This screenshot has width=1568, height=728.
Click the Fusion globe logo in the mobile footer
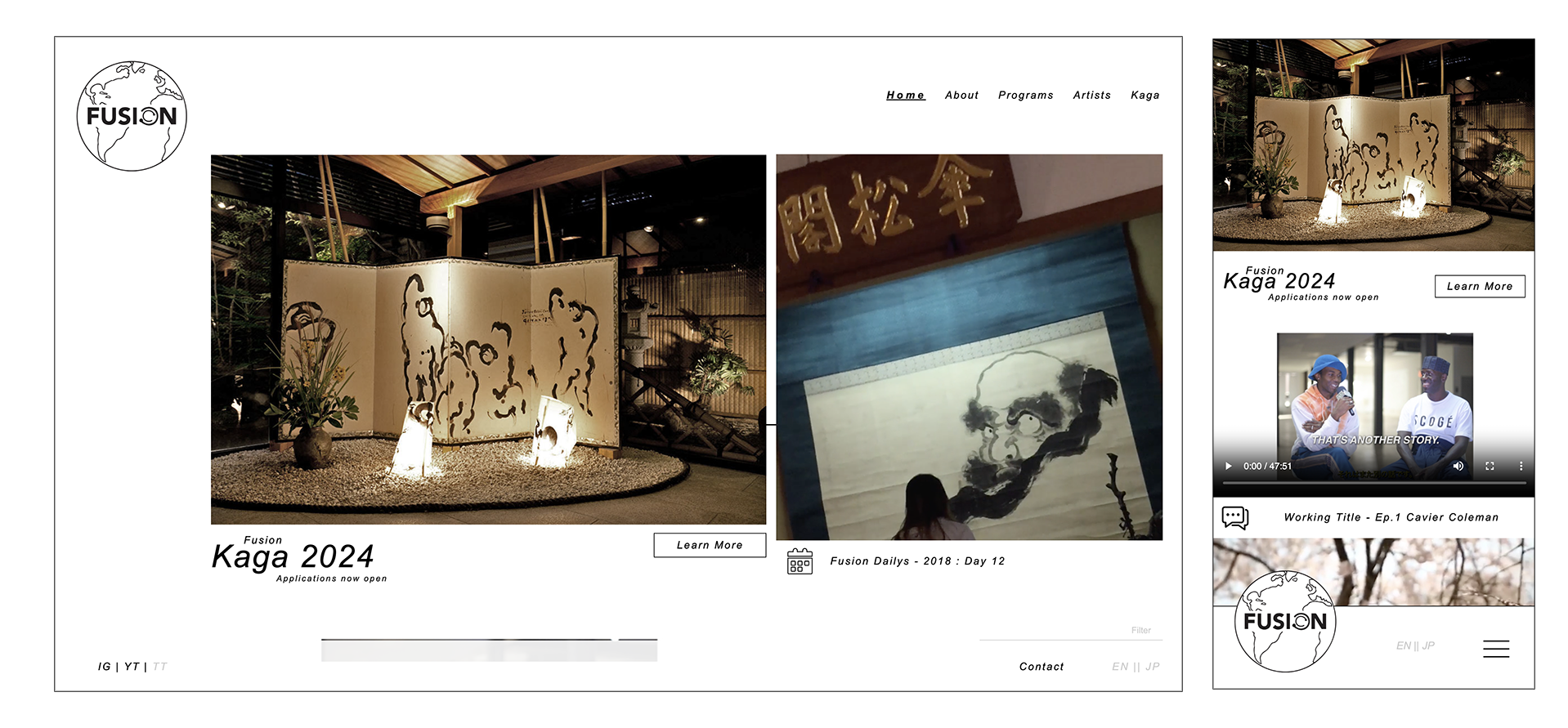pos(1284,622)
